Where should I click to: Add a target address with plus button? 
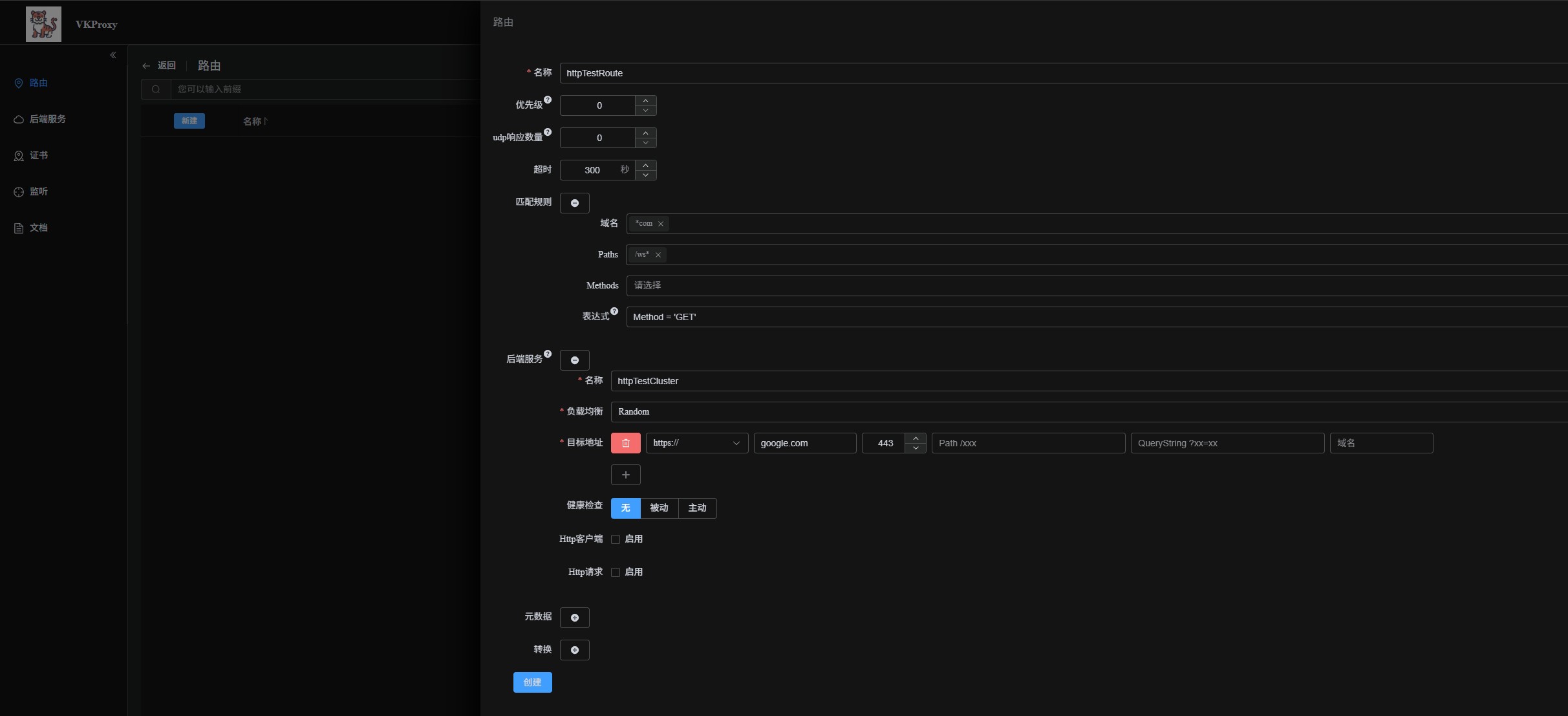(626, 475)
